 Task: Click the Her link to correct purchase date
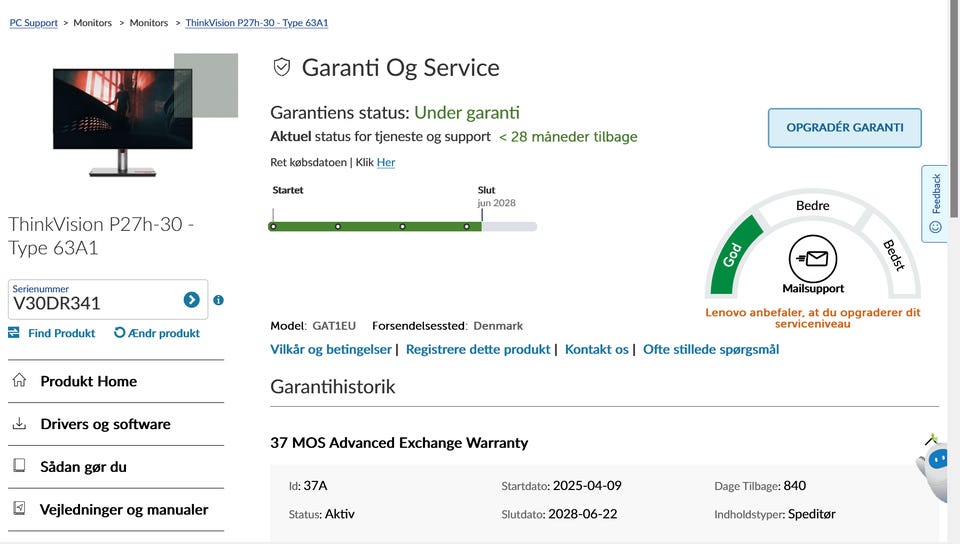tap(386, 162)
